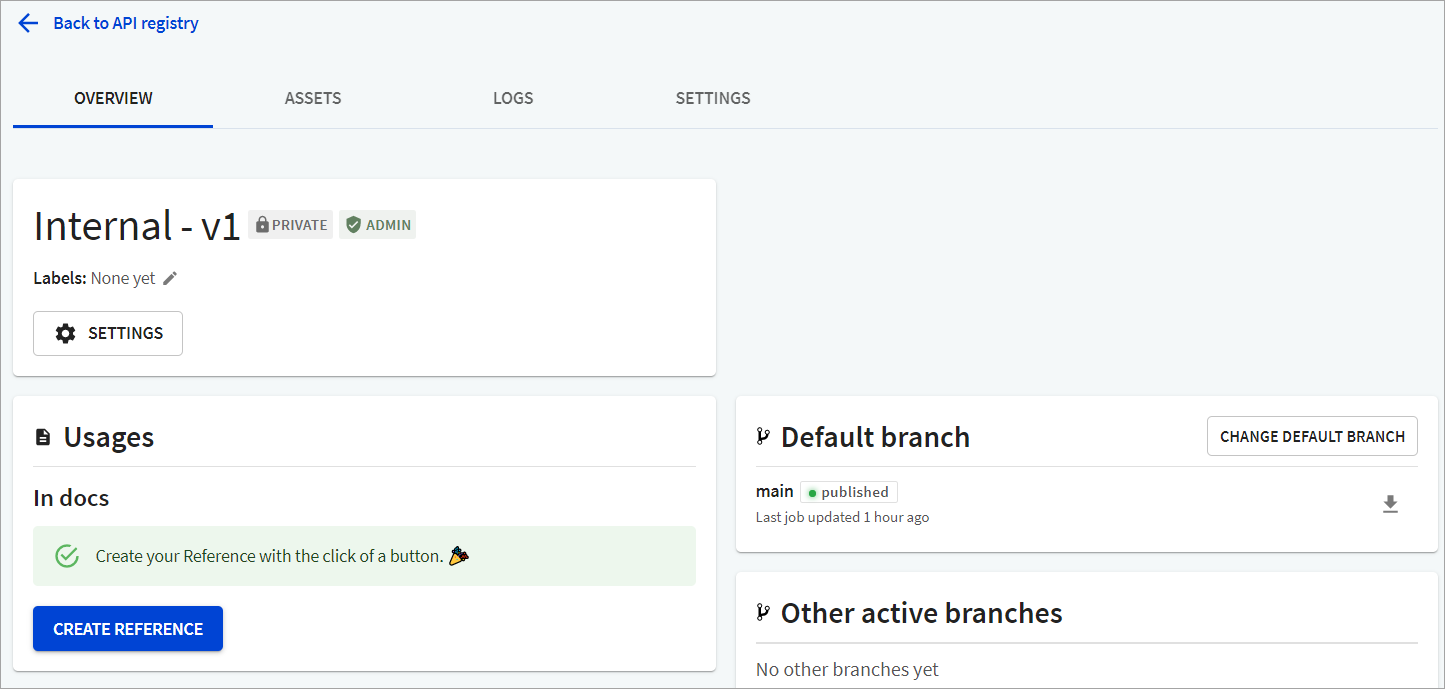Click the green checkmark circle icon
Screen dimensions: 1445x689
point(67,556)
